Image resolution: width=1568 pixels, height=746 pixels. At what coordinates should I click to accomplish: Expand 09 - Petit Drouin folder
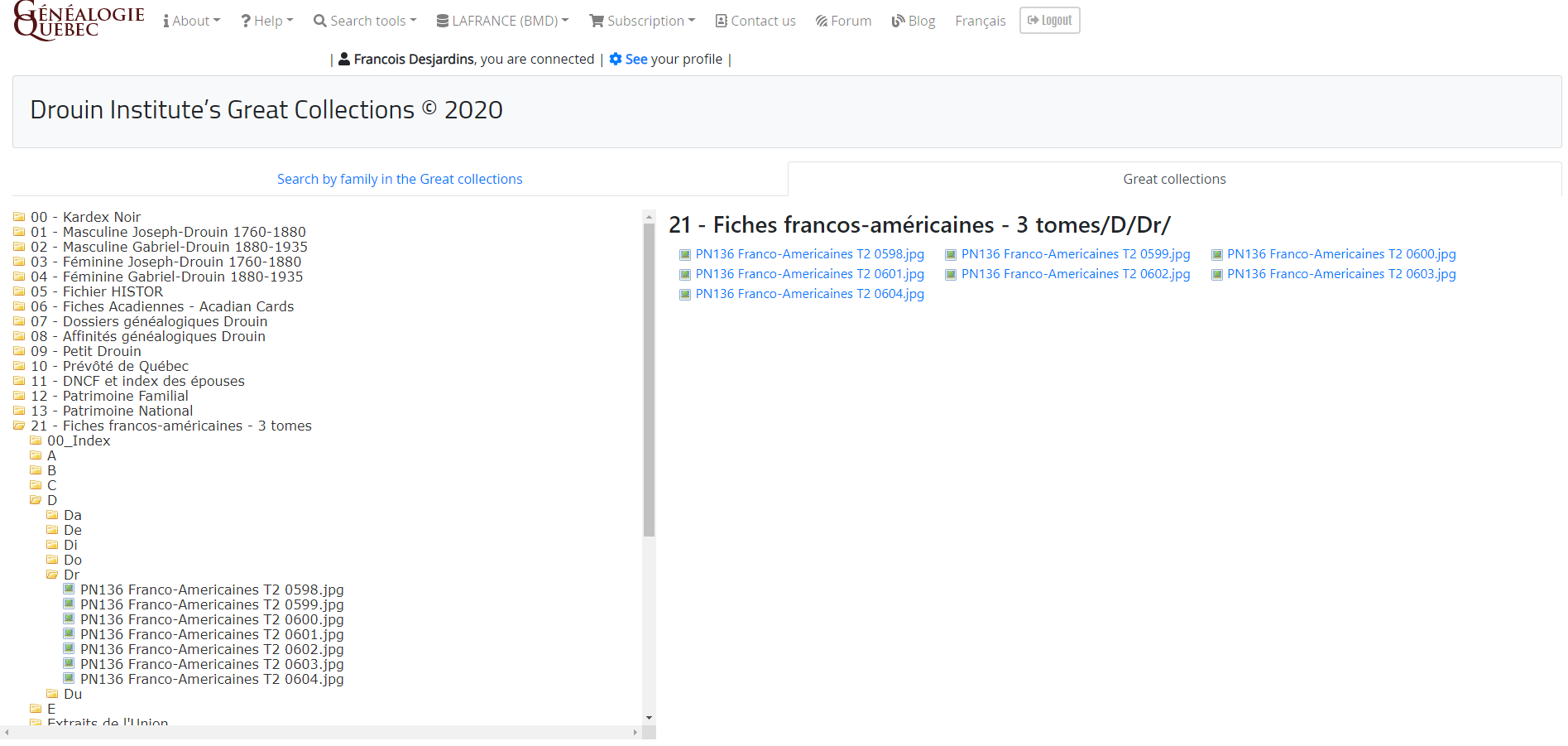86,351
